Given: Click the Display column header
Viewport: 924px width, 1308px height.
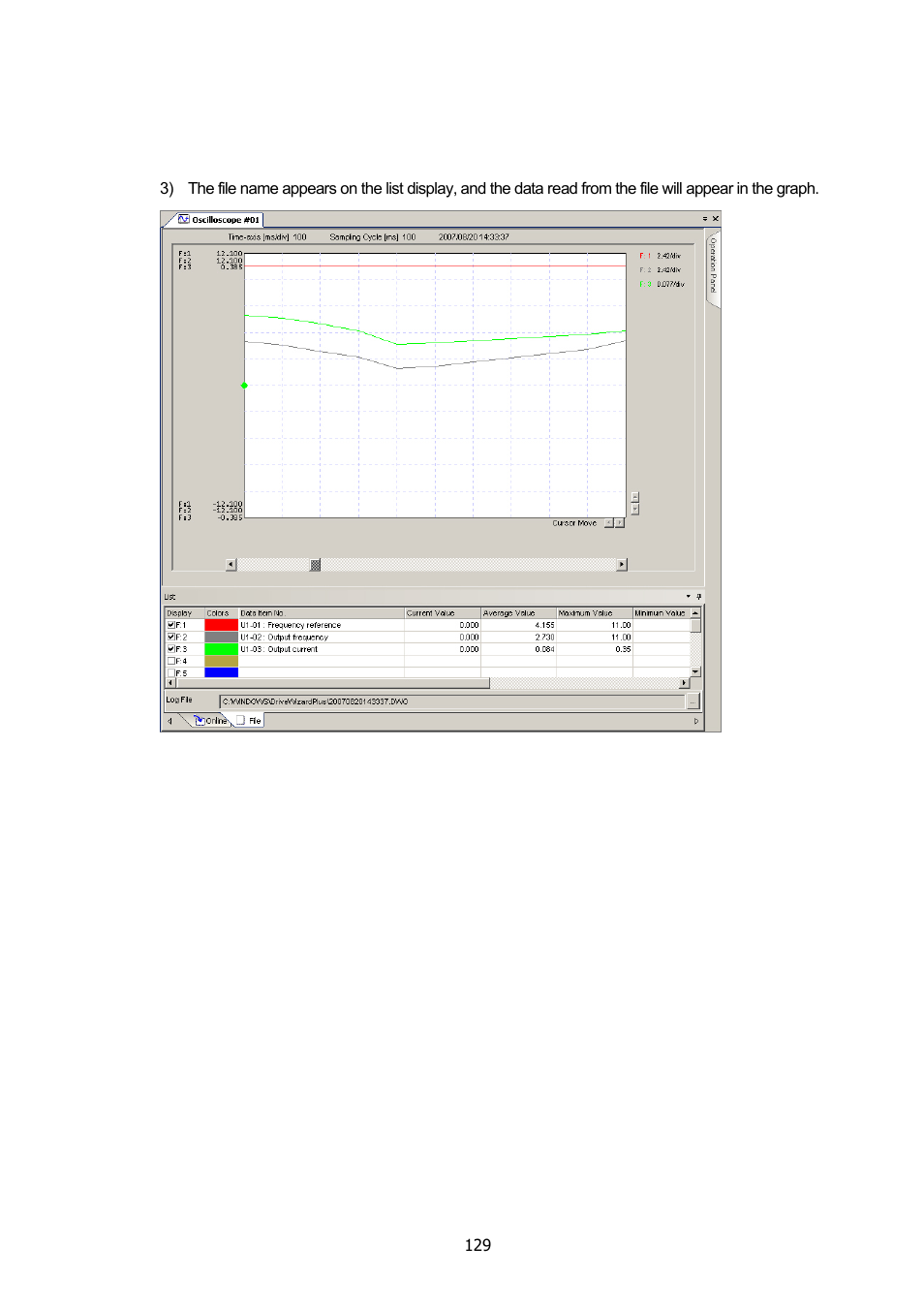Looking at the screenshot, I should pyautogui.click(x=184, y=613).
